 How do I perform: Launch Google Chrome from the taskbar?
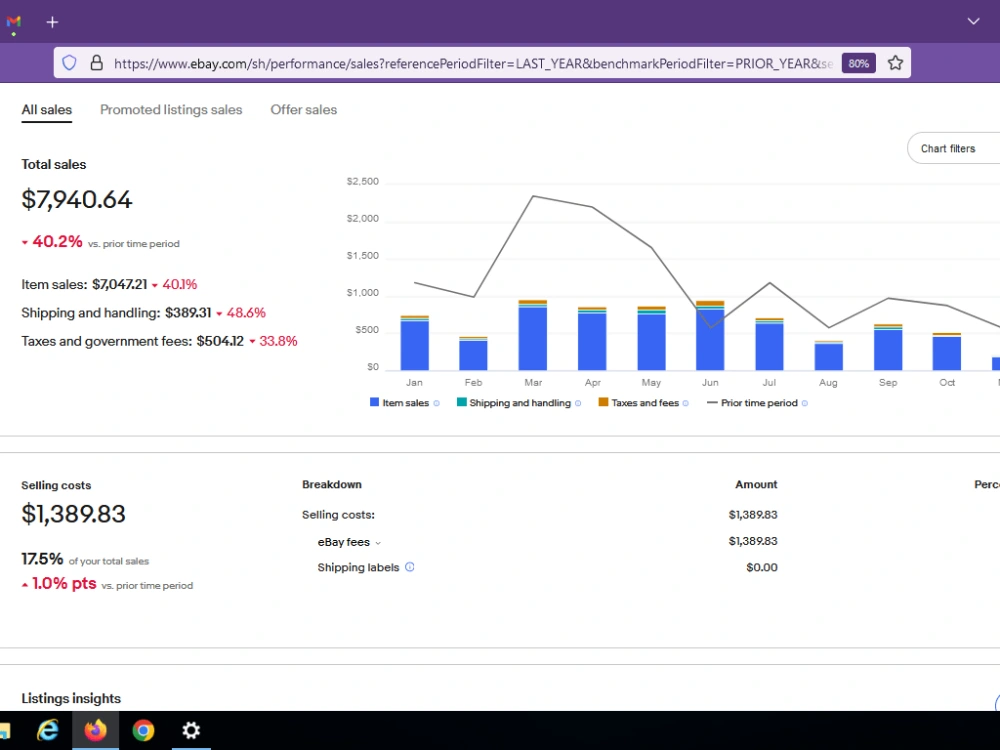tap(143, 730)
